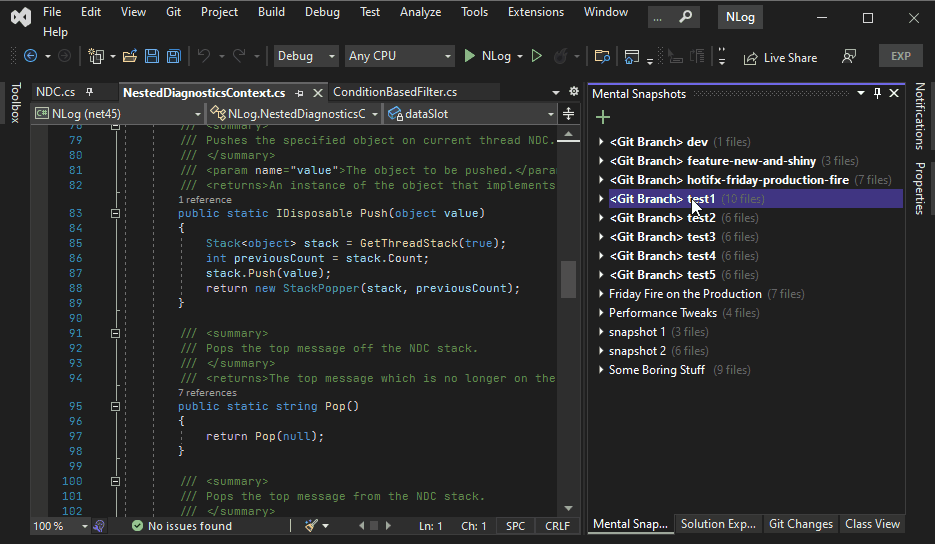935x544 pixels.
Task: Open the Toolbox side panel
Action: tap(16, 103)
